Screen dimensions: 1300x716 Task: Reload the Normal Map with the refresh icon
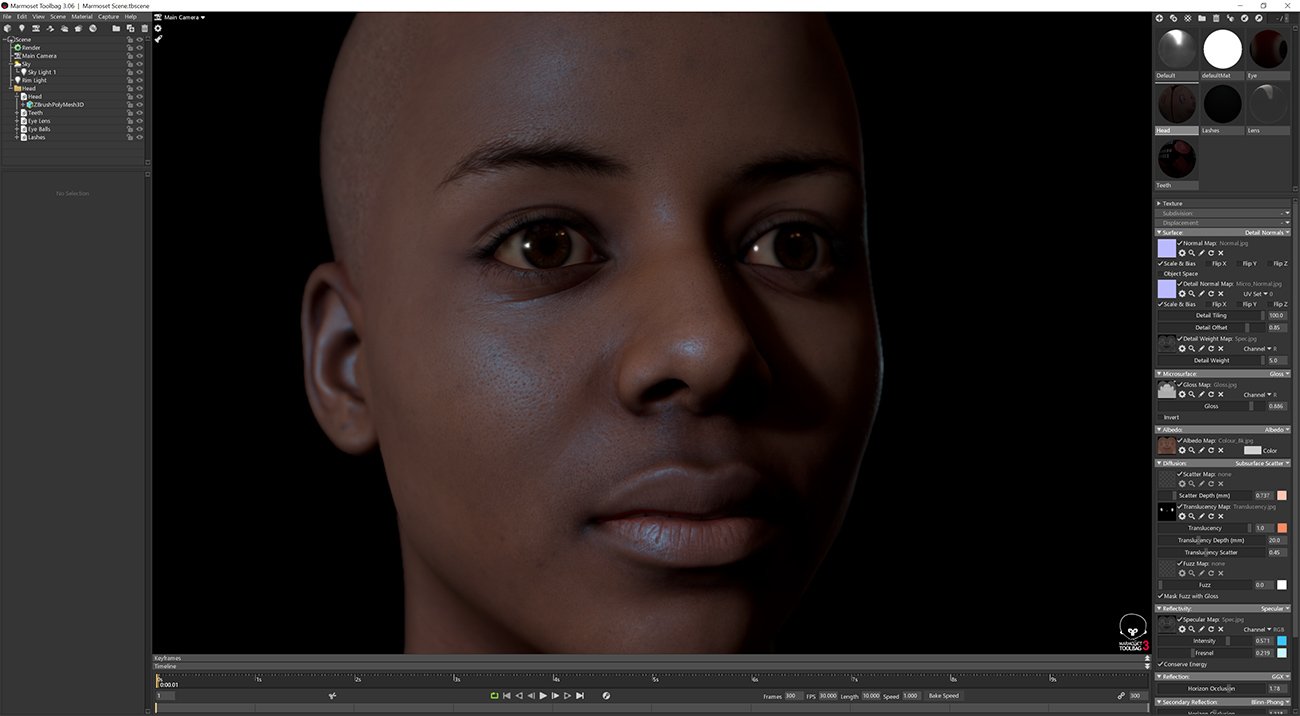point(1209,253)
